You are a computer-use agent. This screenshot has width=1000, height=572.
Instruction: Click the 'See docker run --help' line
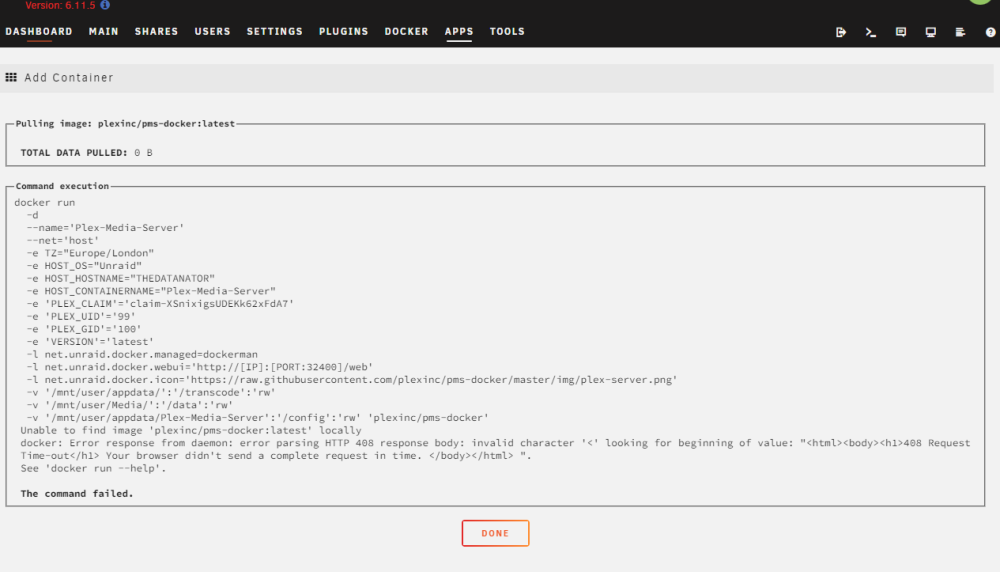pos(93,468)
